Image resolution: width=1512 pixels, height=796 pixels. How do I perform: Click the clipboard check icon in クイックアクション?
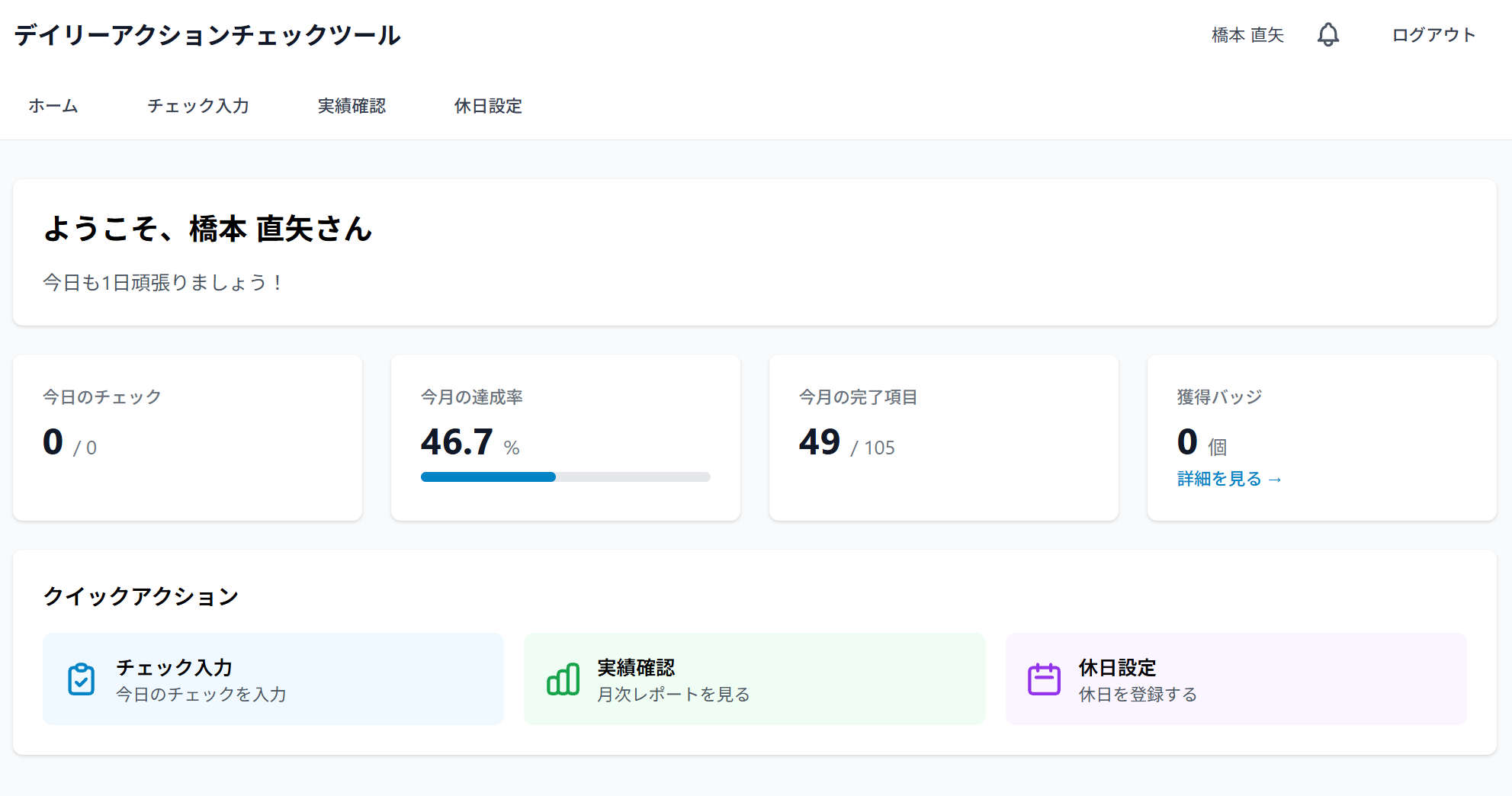pos(82,679)
